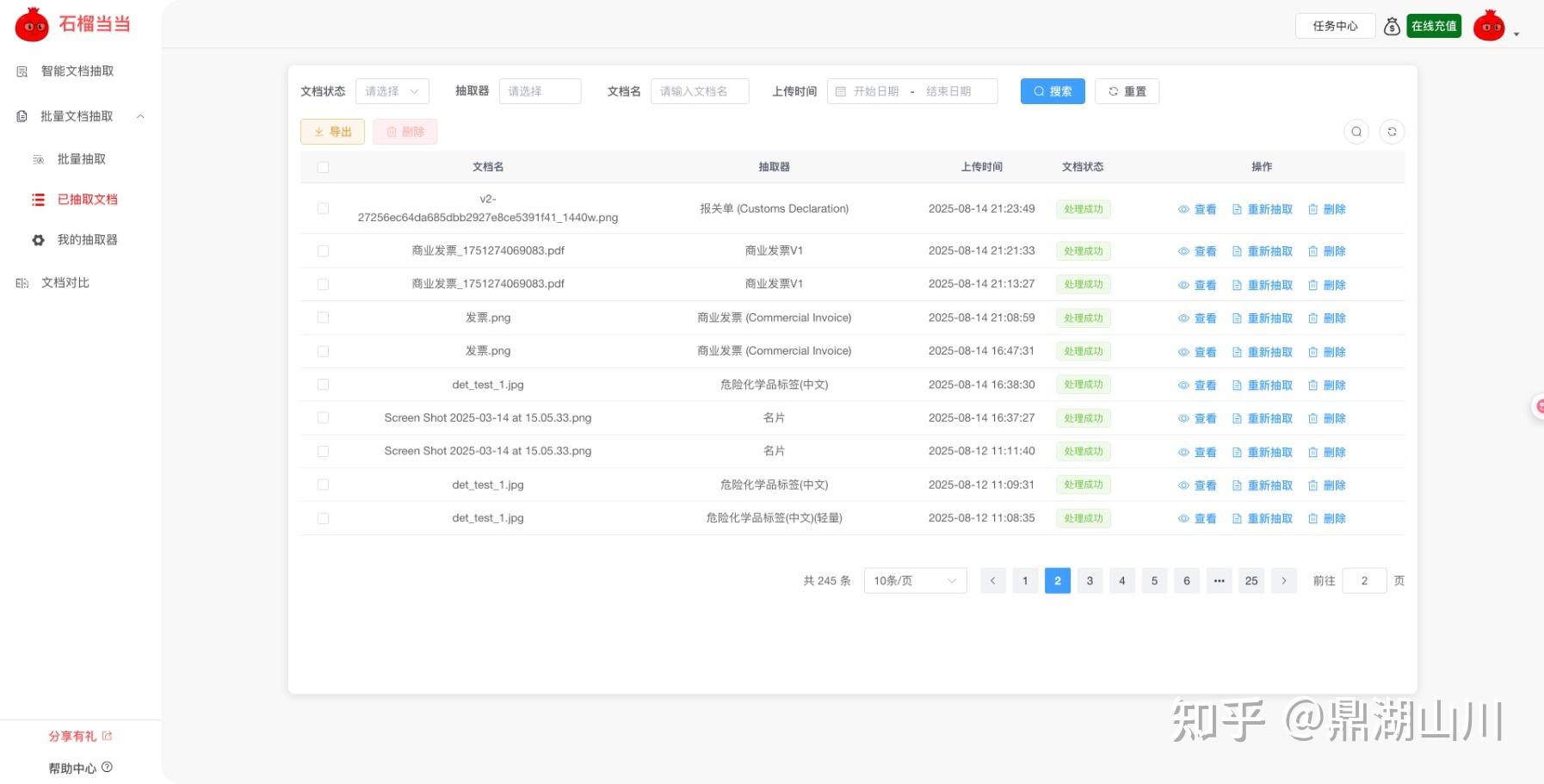Check the 发票.png row uploaded 21:08:59
This screenshot has width=1544, height=784.
323,318
